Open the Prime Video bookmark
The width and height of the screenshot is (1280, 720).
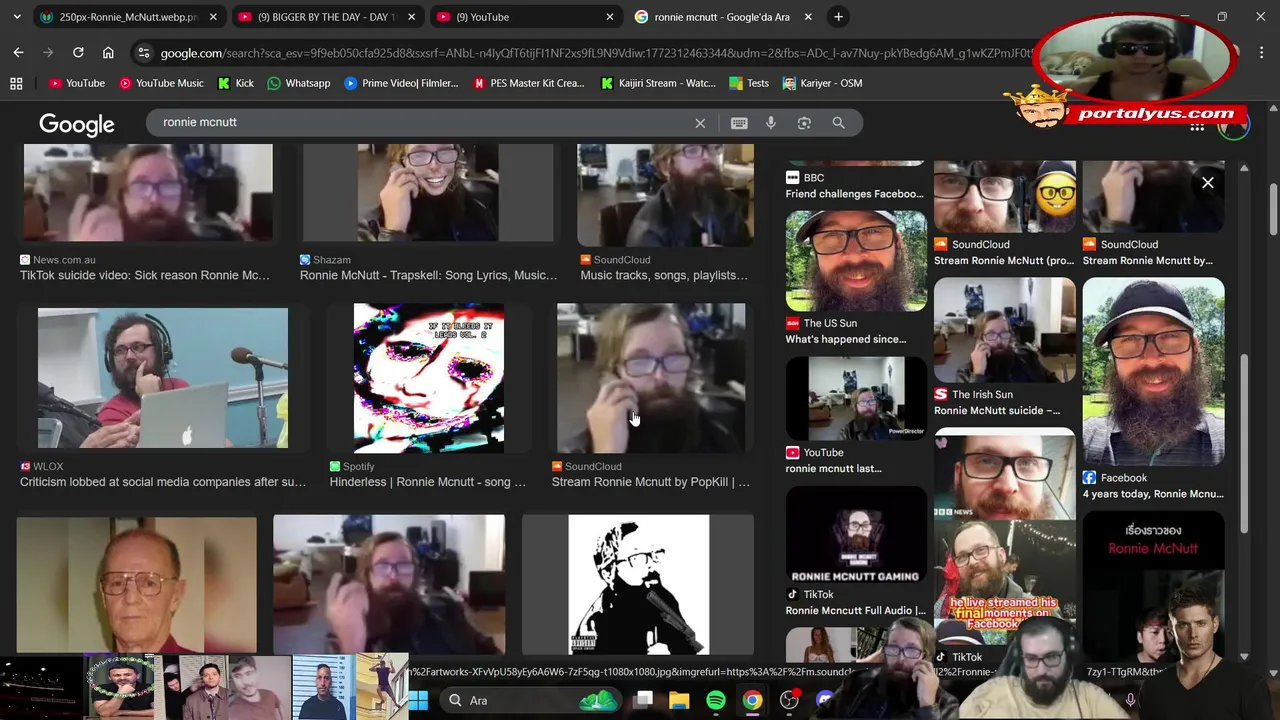pyautogui.click(x=400, y=83)
